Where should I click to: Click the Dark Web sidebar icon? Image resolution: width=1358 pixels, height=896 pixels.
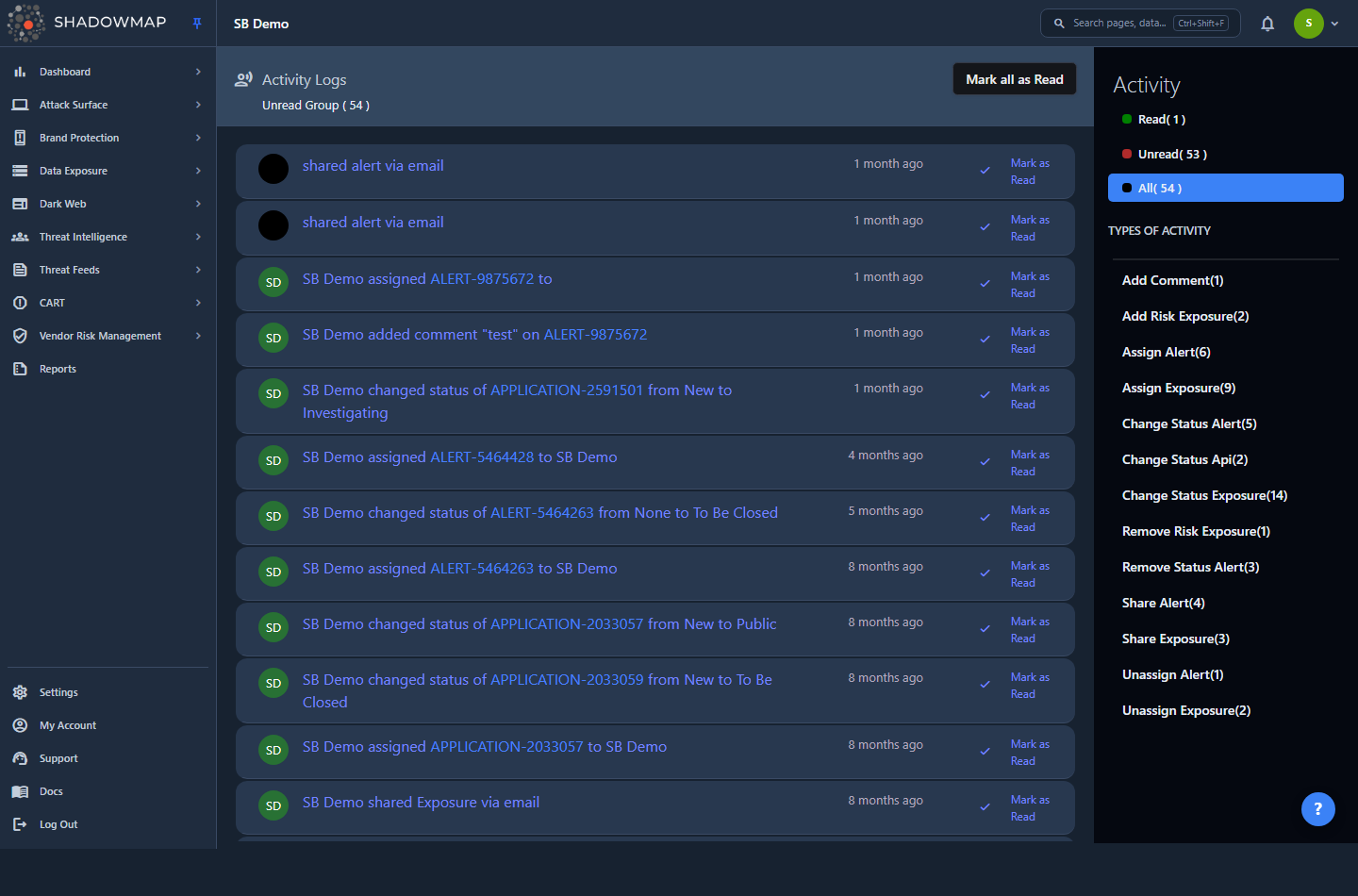[x=20, y=204]
